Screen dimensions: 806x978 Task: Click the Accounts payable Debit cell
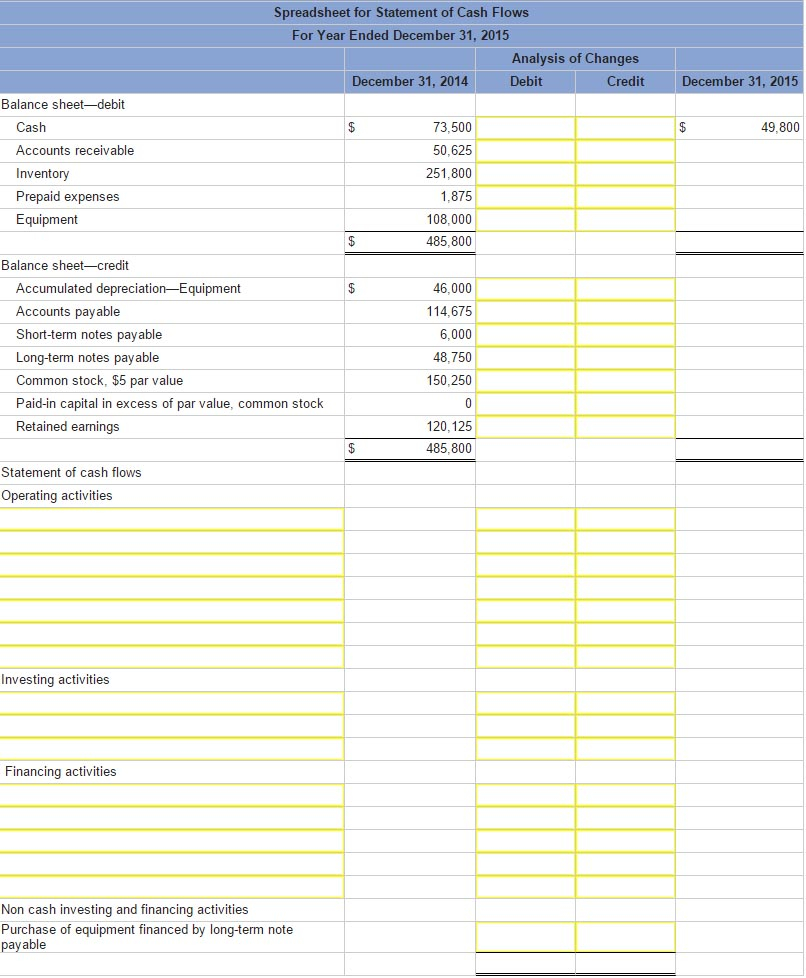click(525, 312)
